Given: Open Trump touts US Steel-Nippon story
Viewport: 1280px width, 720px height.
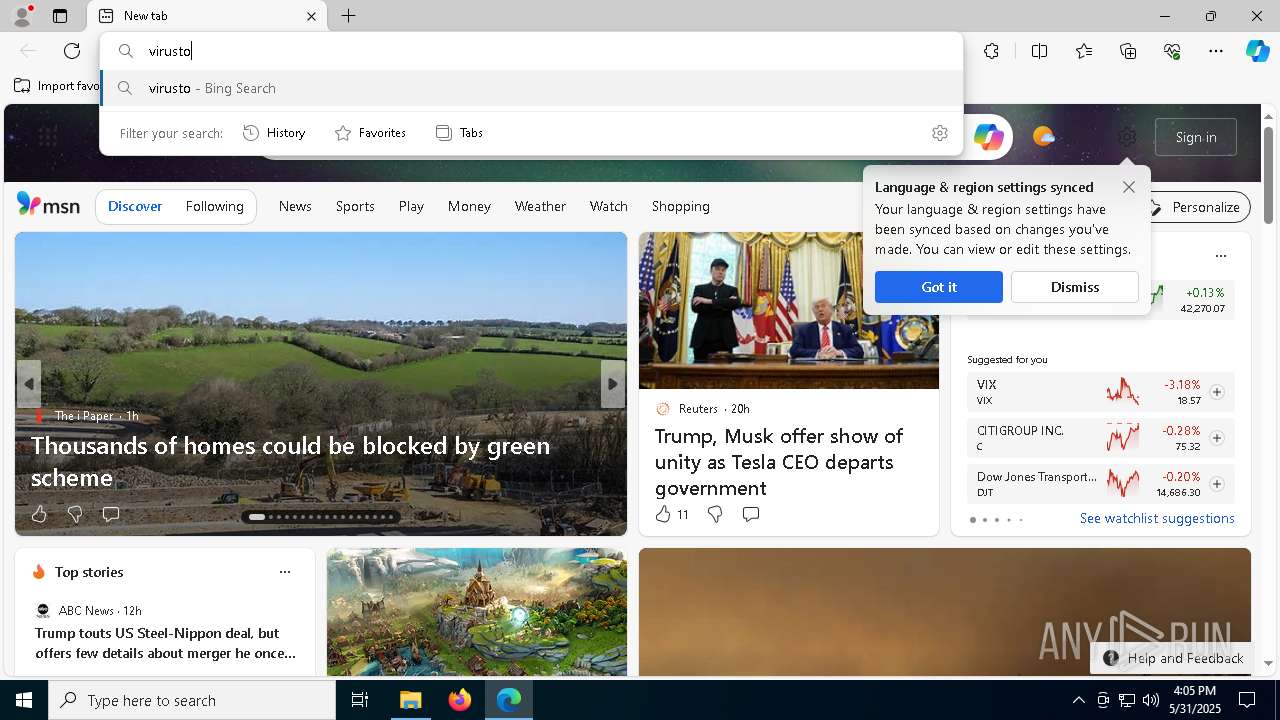Looking at the screenshot, I should tap(166, 643).
